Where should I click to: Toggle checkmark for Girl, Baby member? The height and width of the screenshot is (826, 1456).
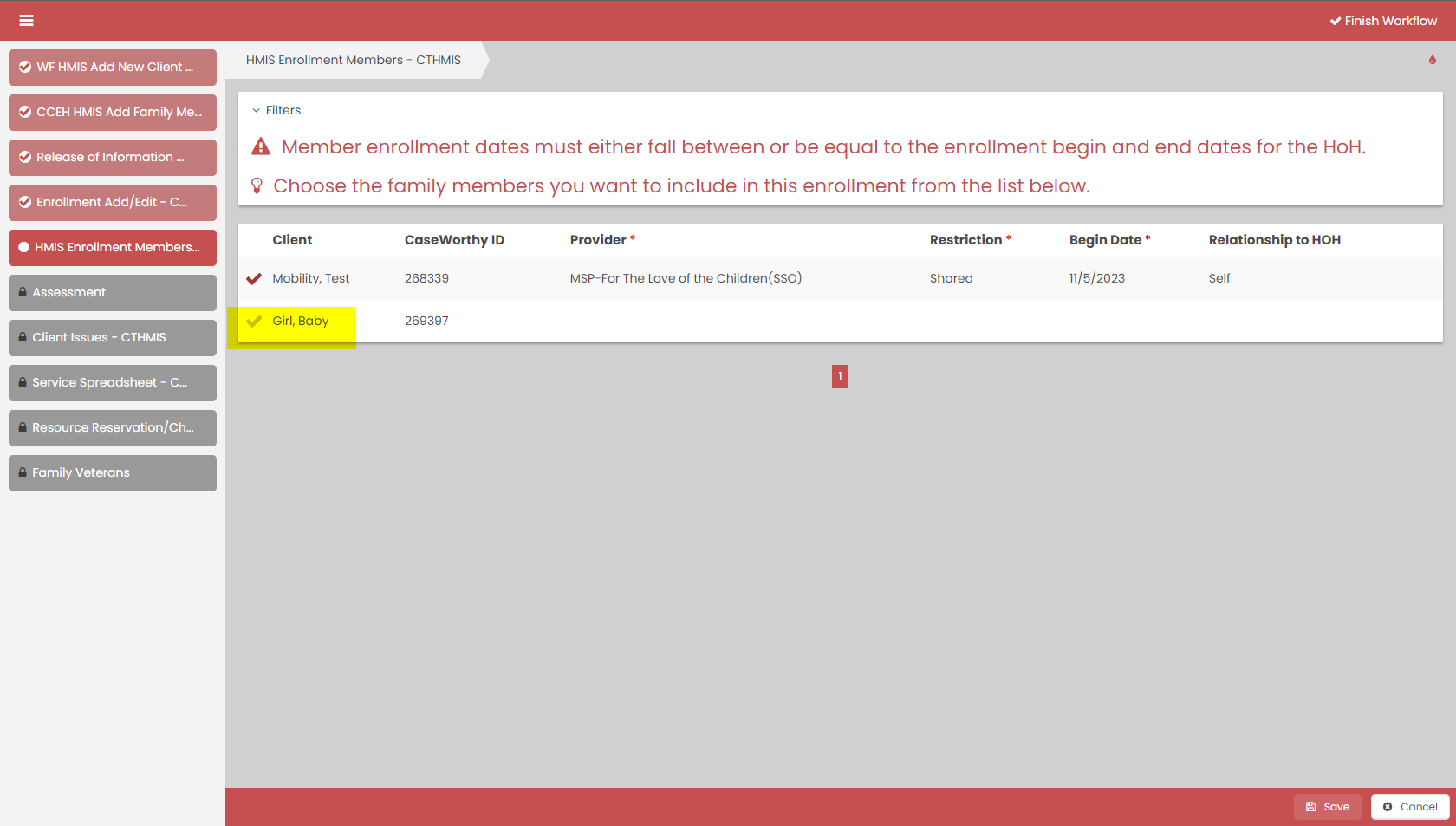(254, 322)
